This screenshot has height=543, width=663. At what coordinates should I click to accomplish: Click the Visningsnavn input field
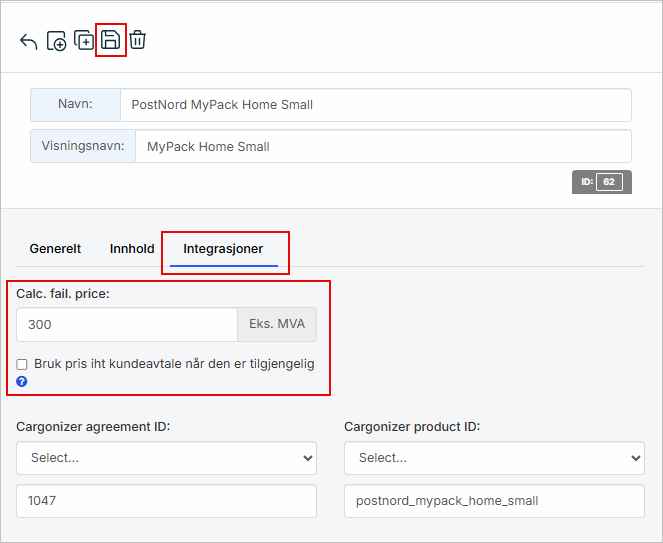[383, 146]
